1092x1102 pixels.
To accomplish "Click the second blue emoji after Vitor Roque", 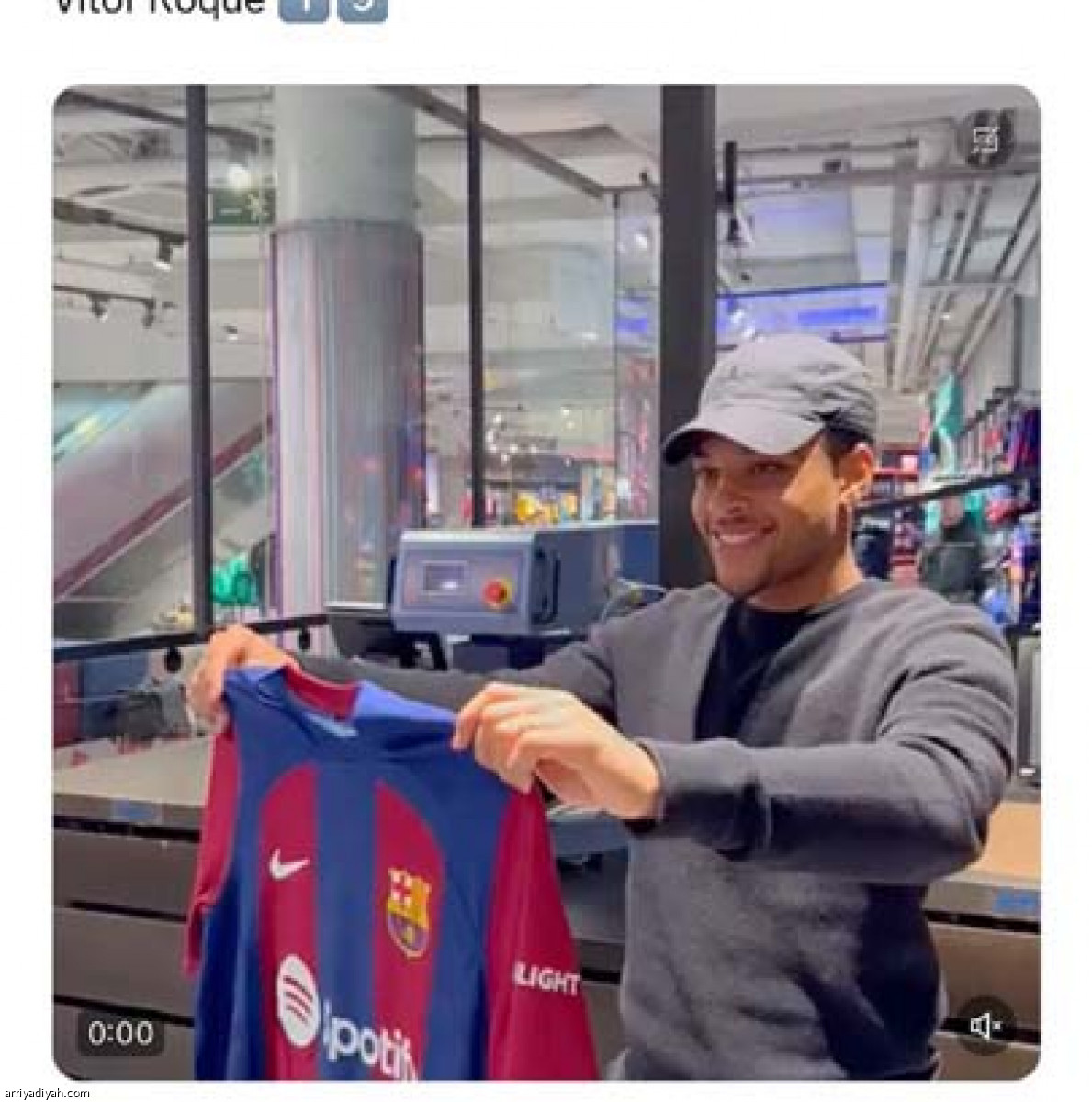I will [x=363, y=7].
